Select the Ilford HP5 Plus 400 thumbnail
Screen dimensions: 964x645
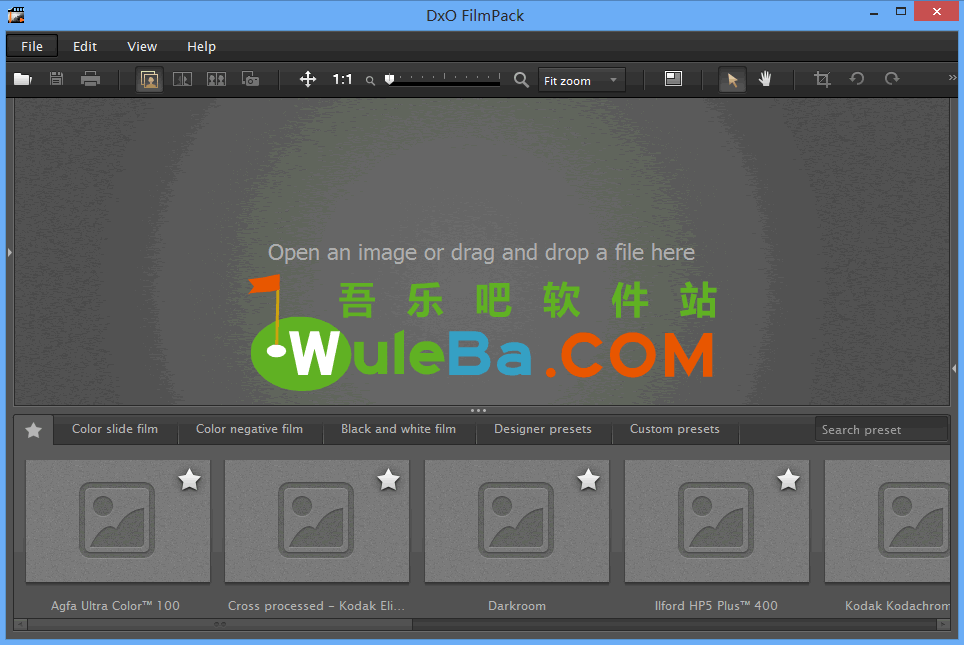716,521
